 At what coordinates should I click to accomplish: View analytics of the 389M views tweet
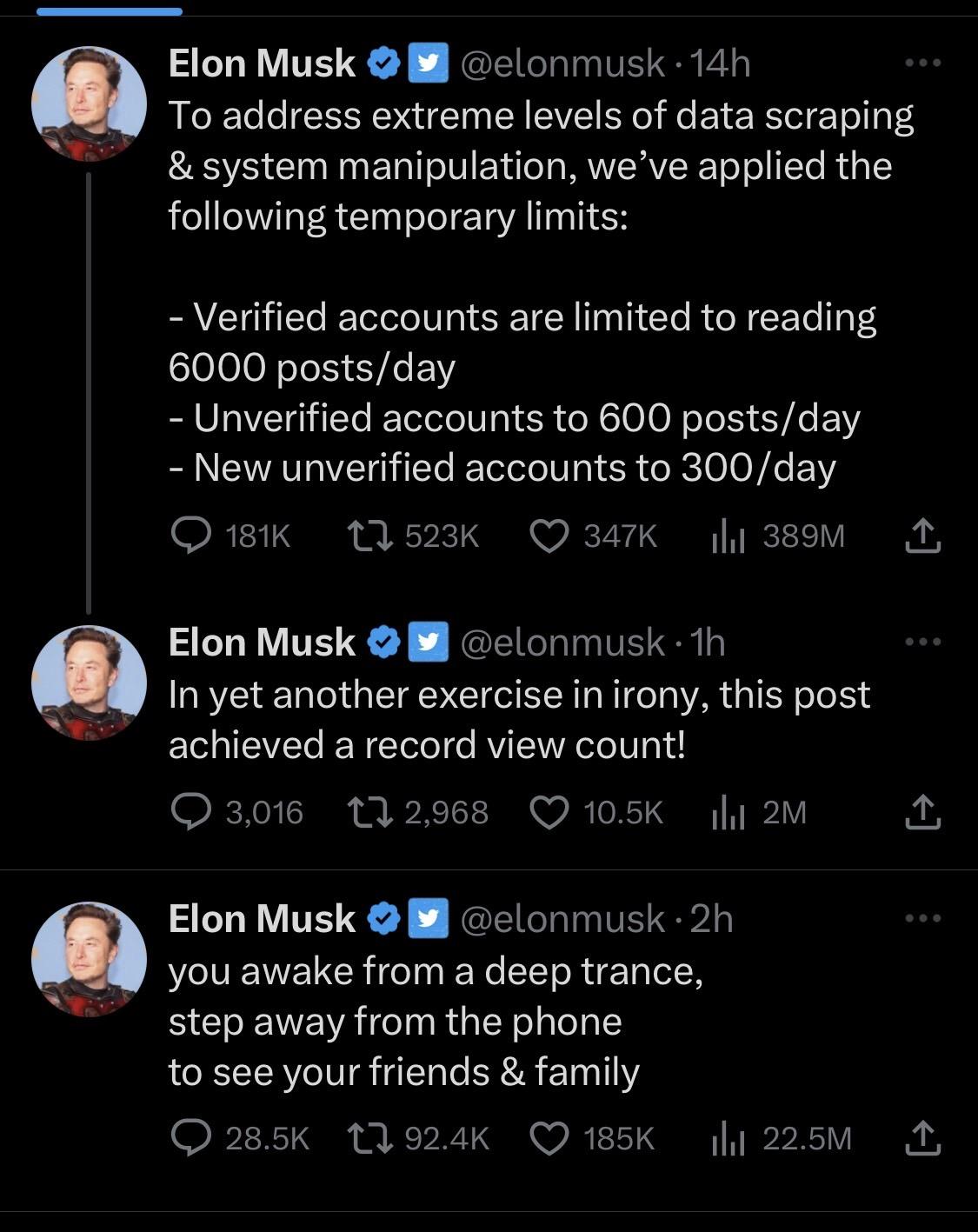click(x=727, y=536)
